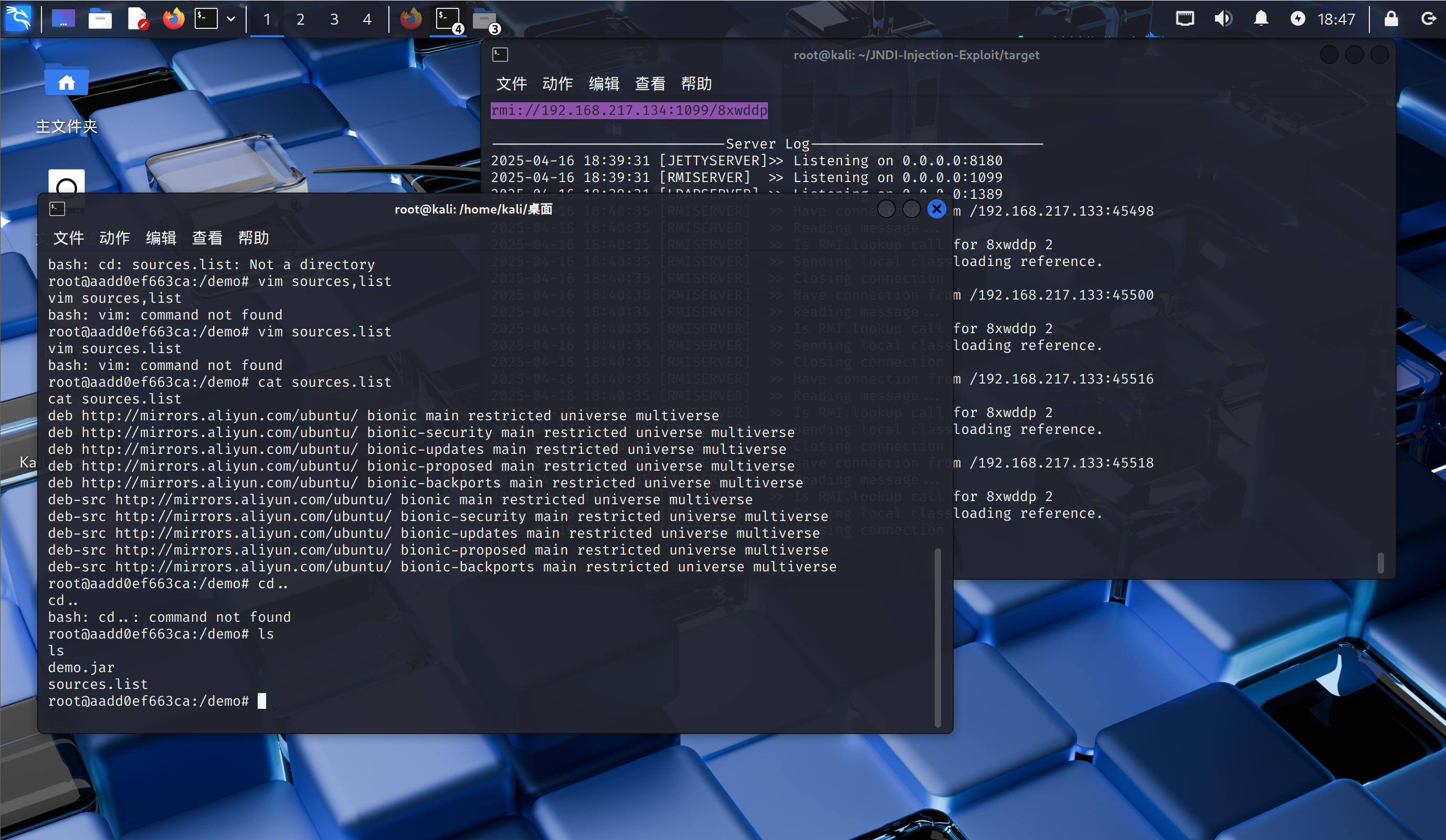The width and height of the screenshot is (1446, 840).
Task: Click the clock showing 18:47
Action: (1336, 19)
